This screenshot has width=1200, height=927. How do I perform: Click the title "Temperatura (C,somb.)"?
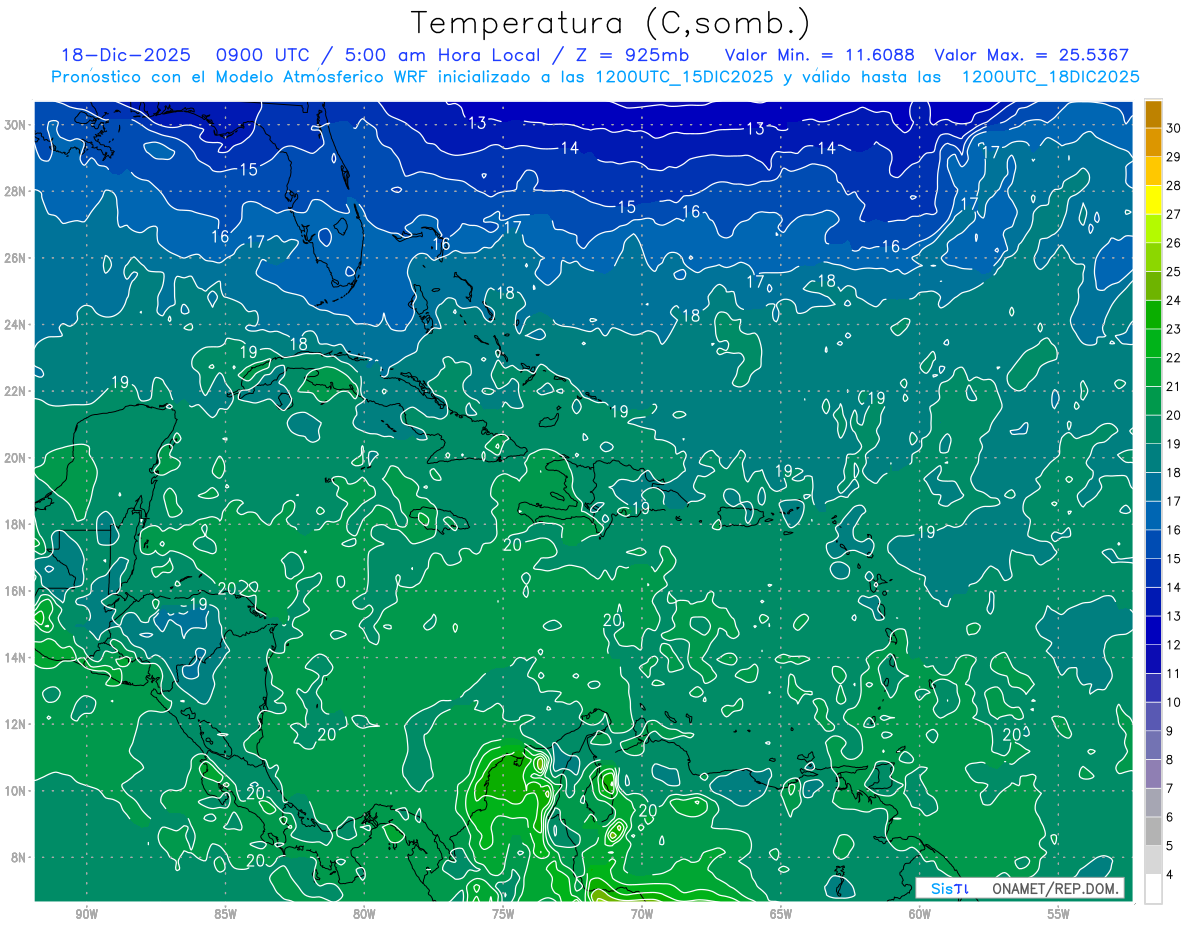tap(610, 23)
